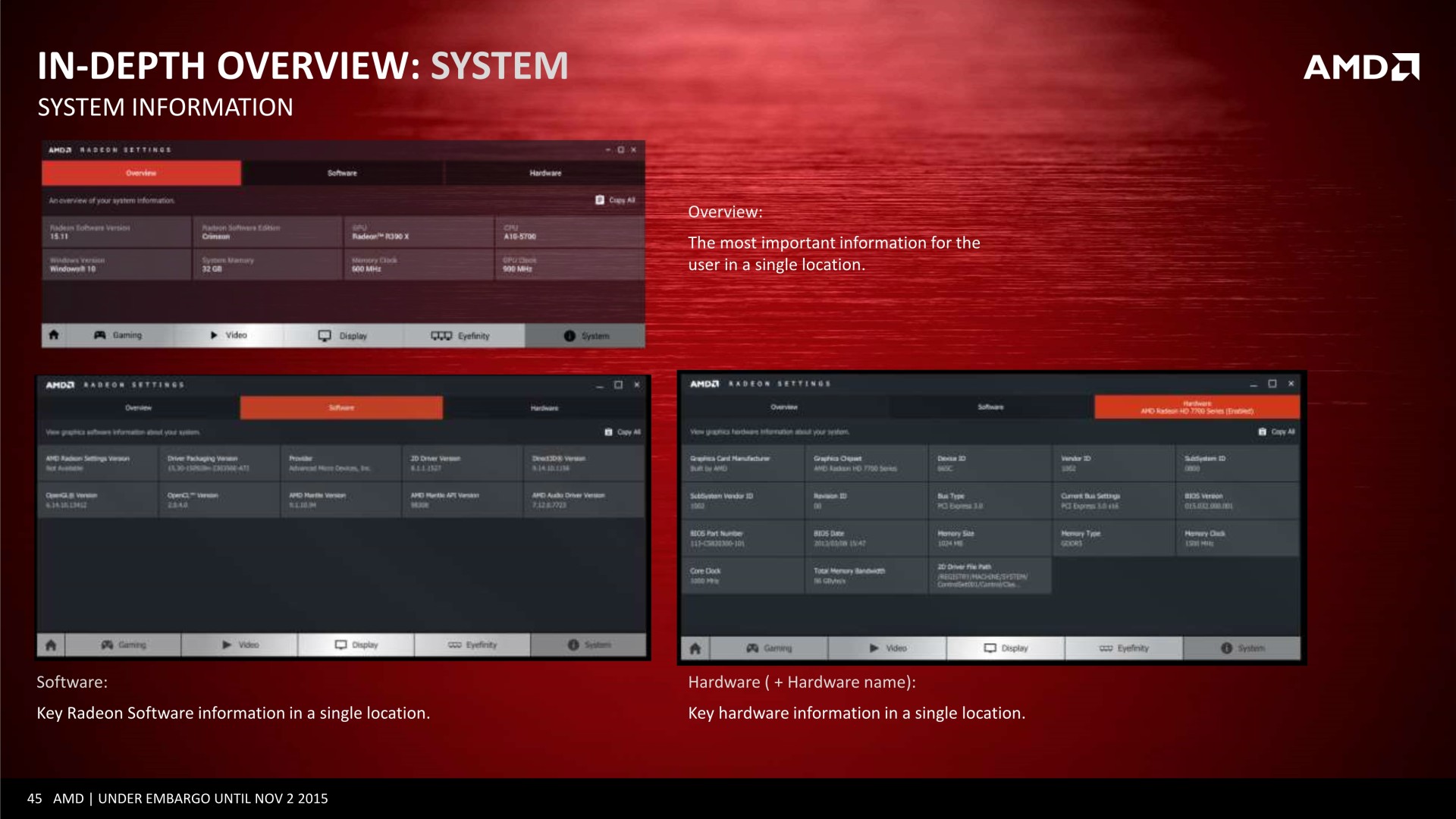Open Gaming section in top window
1456x819 pixels.
tap(118, 335)
